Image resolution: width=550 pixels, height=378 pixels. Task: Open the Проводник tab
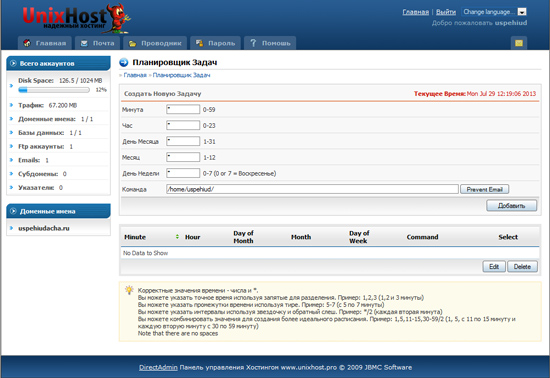click(155, 43)
